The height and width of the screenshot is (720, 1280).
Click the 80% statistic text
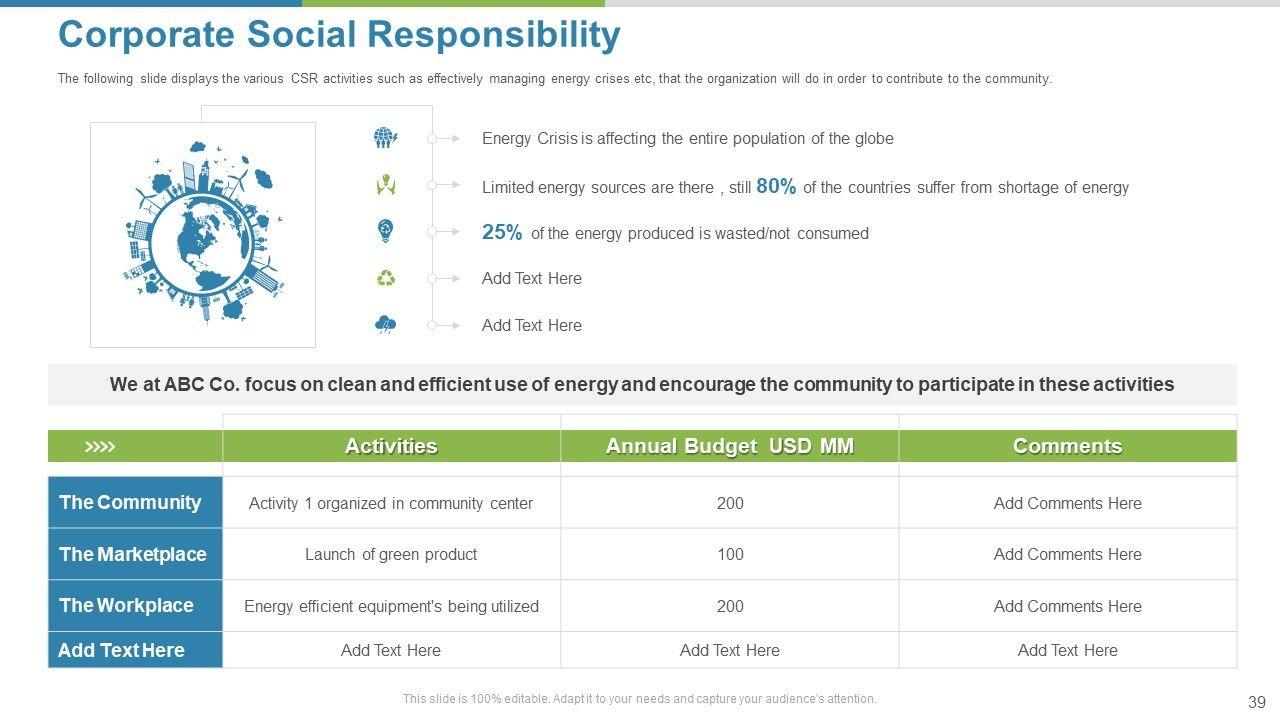776,186
